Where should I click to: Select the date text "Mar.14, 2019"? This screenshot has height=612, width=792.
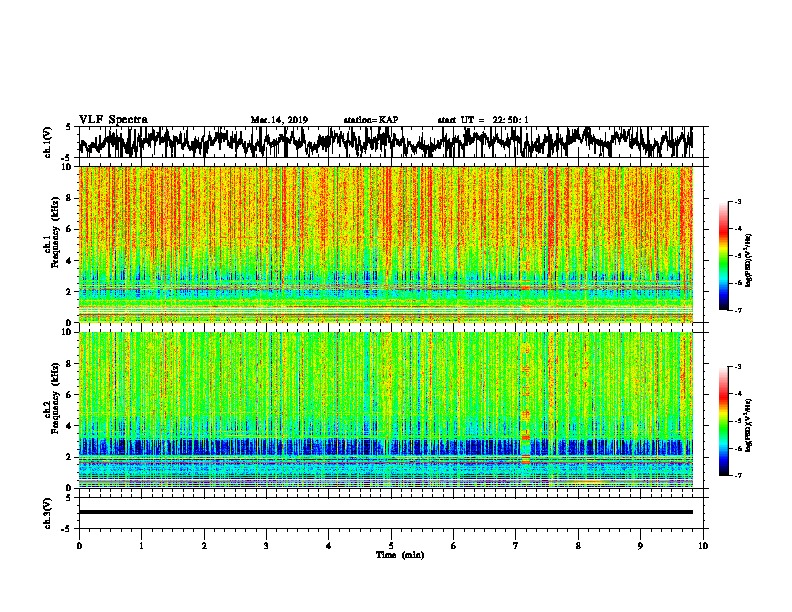279,120
